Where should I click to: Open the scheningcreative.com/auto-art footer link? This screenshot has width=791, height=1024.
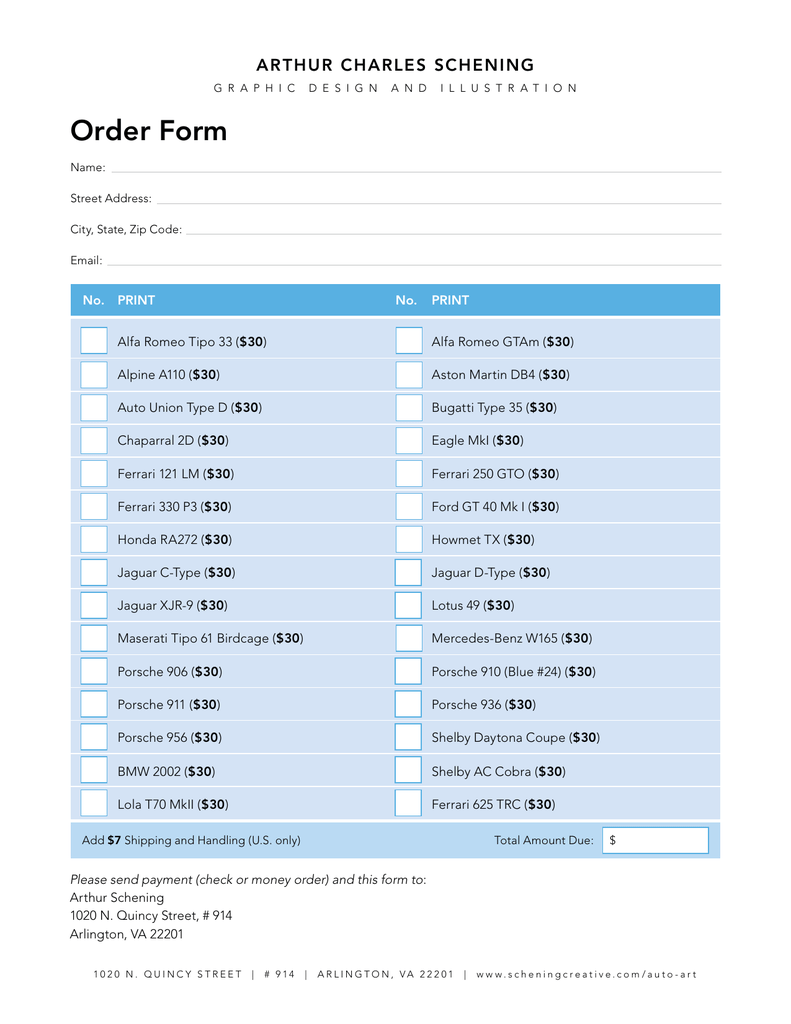587,974
